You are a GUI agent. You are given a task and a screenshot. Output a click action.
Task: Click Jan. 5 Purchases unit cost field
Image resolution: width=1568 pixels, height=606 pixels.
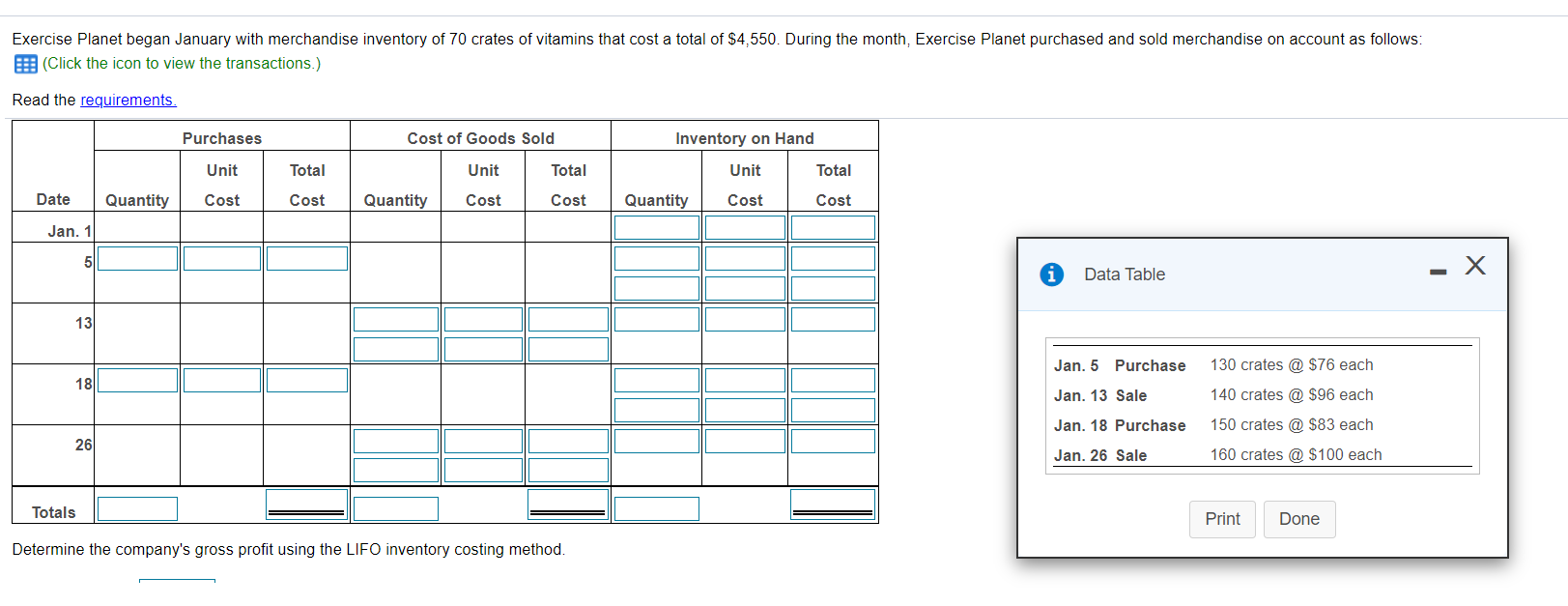click(221, 258)
